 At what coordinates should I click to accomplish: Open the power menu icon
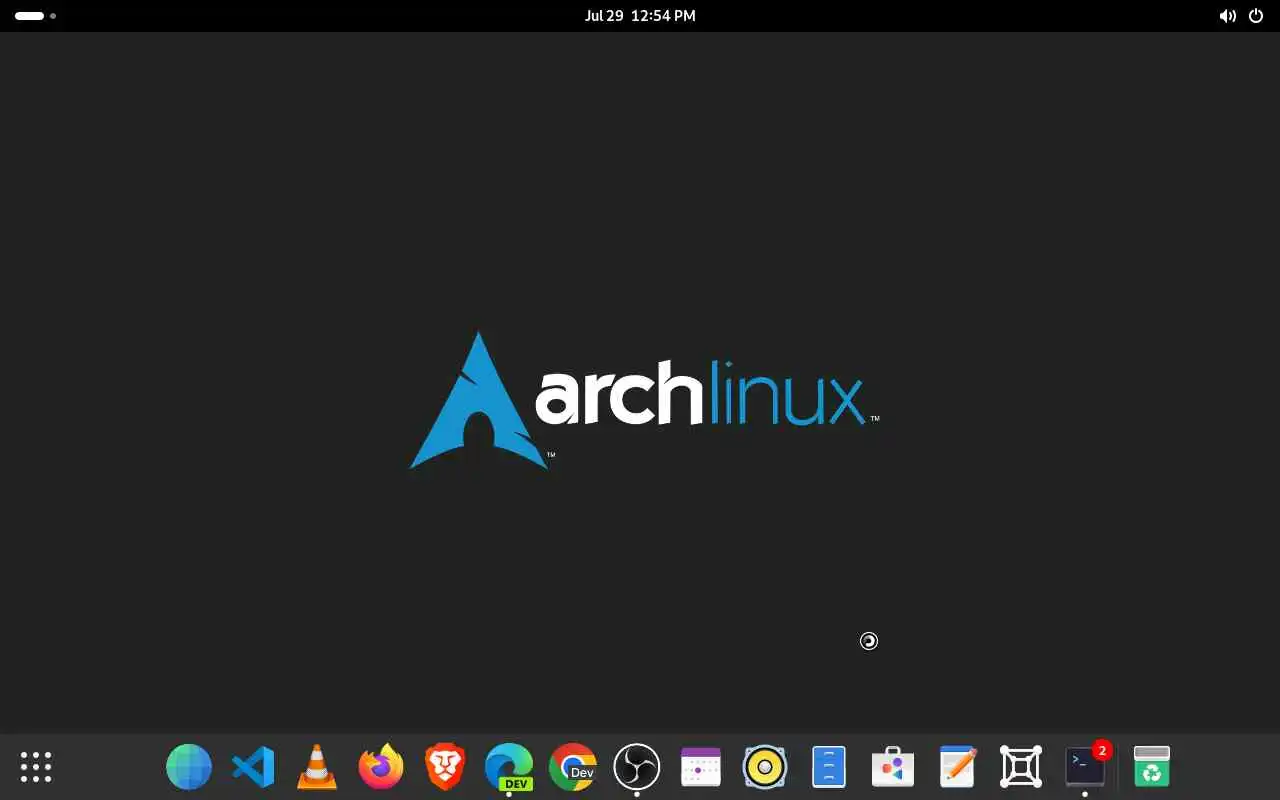(x=1257, y=16)
